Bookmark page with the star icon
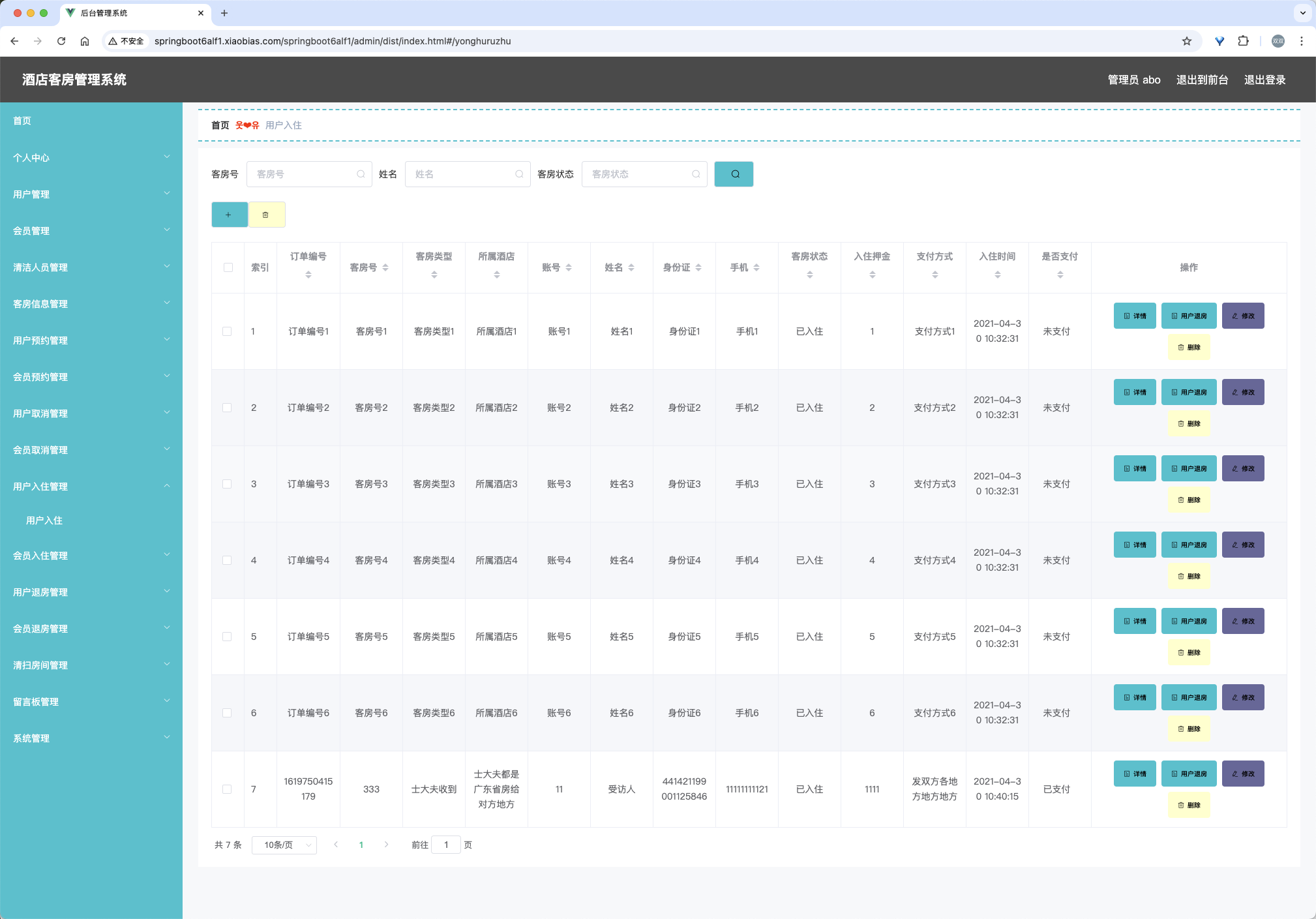Screen dimensions: 1316x919 click(1187, 41)
